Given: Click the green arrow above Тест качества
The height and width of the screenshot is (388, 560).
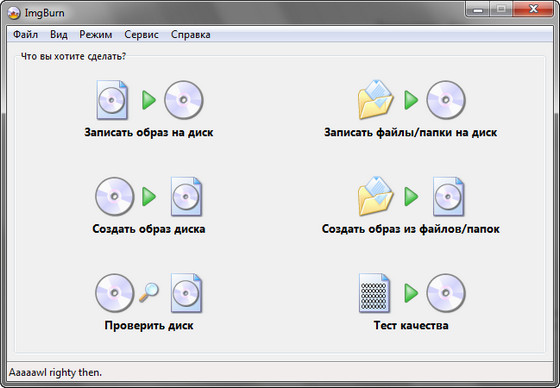Looking at the screenshot, I should pyautogui.click(x=411, y=293).
